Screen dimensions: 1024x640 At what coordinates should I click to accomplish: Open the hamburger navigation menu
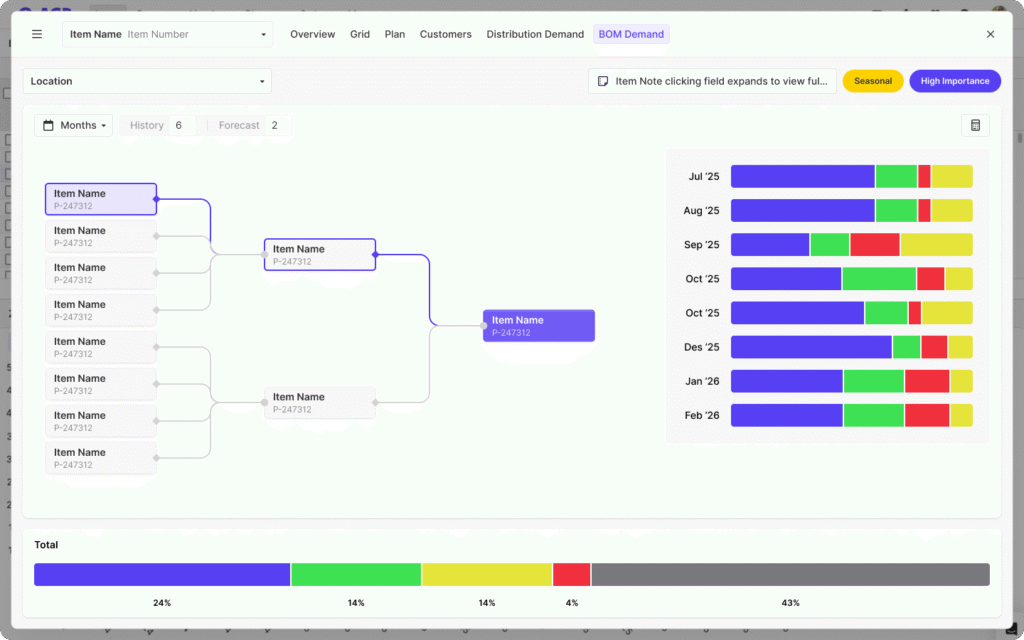point(37,33)
